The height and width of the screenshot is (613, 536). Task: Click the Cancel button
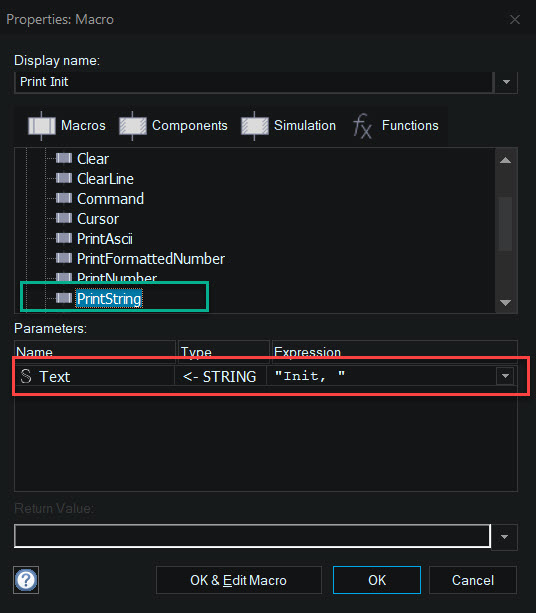click(x=473, y=580)
